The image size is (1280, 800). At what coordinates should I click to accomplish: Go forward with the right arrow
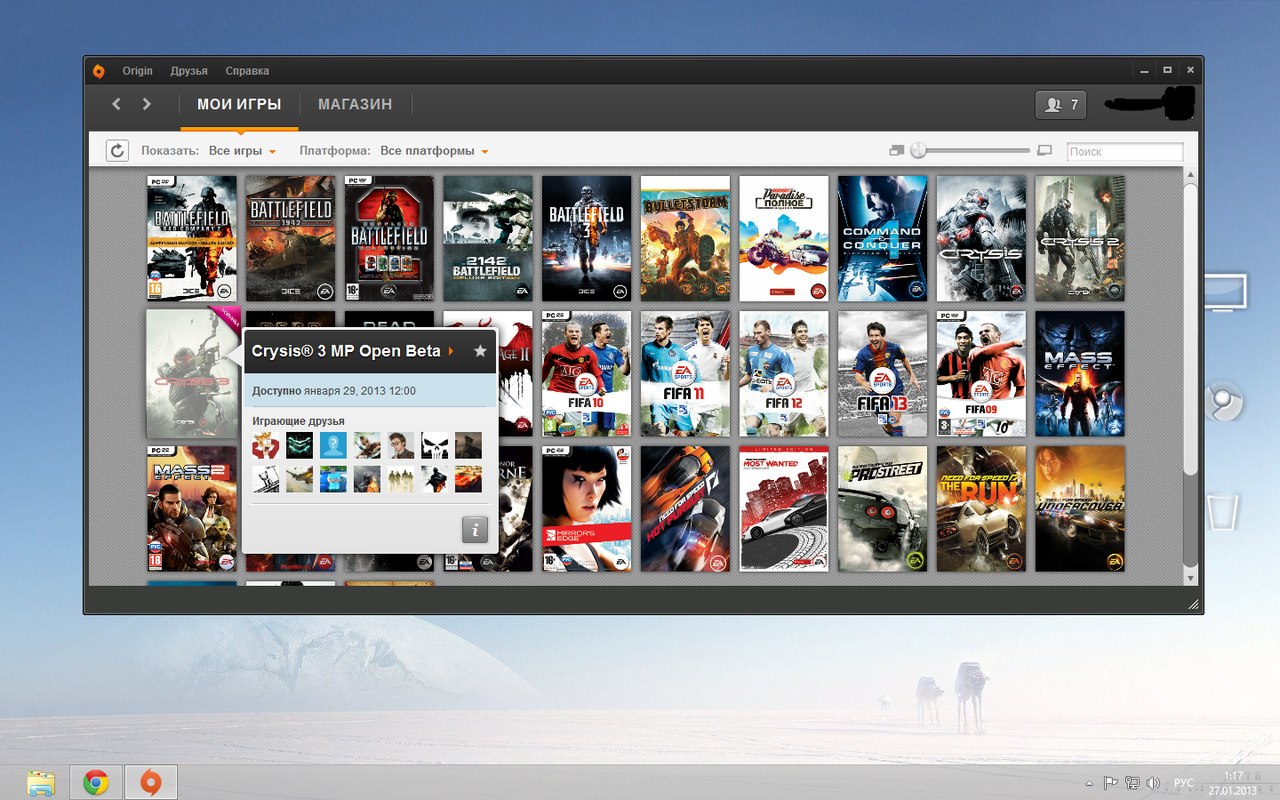[x=147, y=104]
